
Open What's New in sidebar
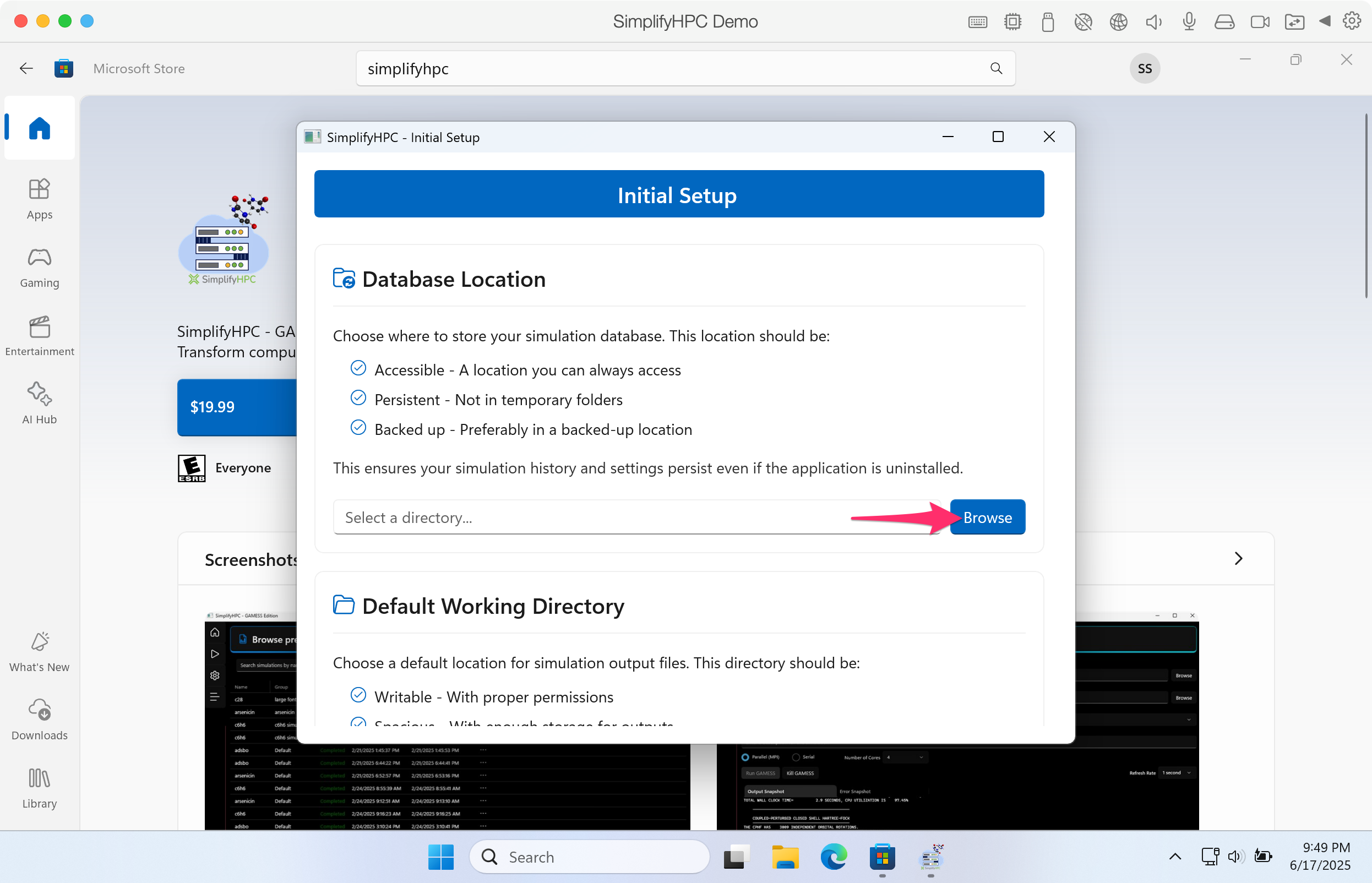tap(39, 652)
